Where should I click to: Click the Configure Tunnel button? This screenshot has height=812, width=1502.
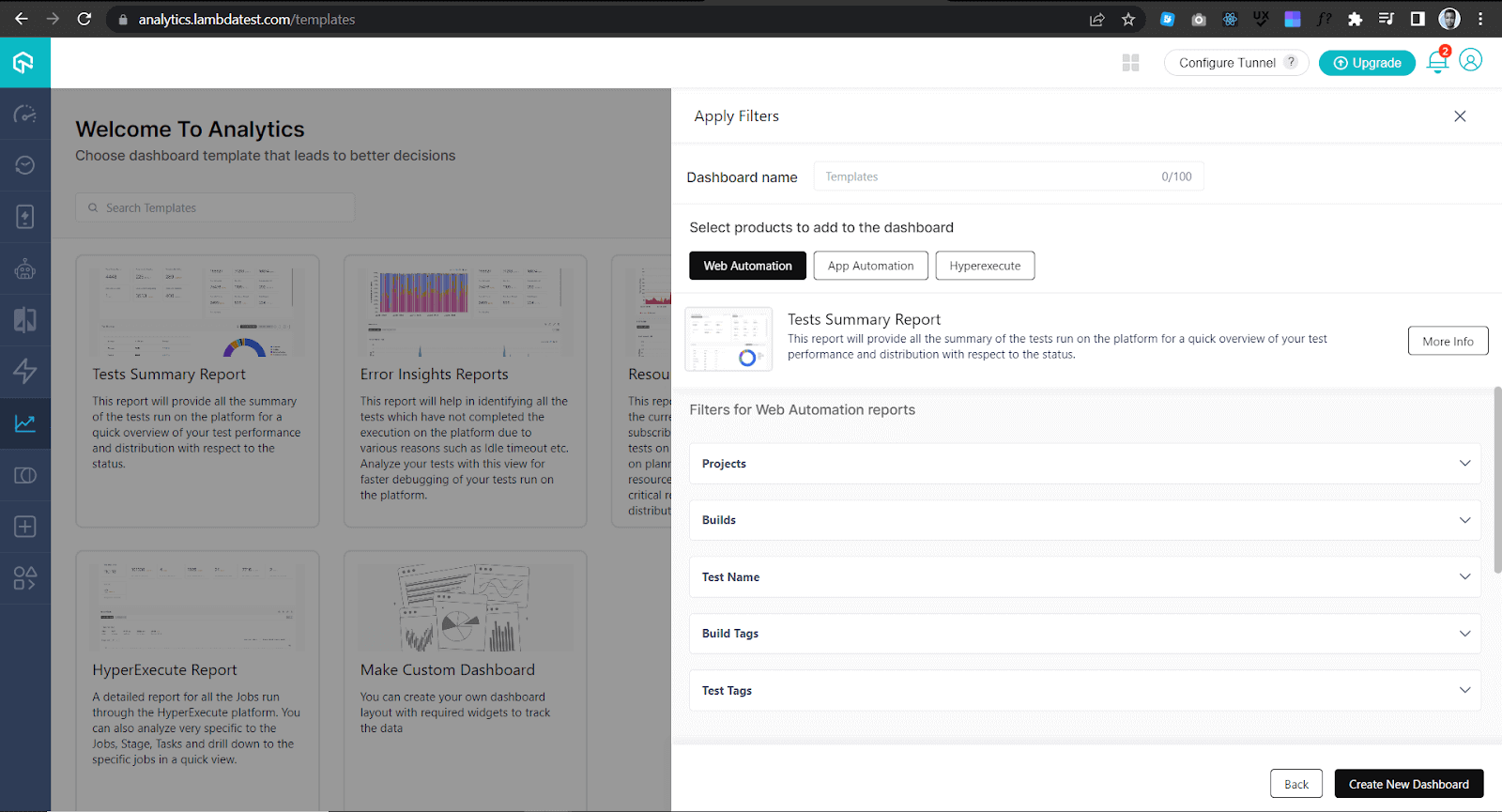pos(1235,63)
